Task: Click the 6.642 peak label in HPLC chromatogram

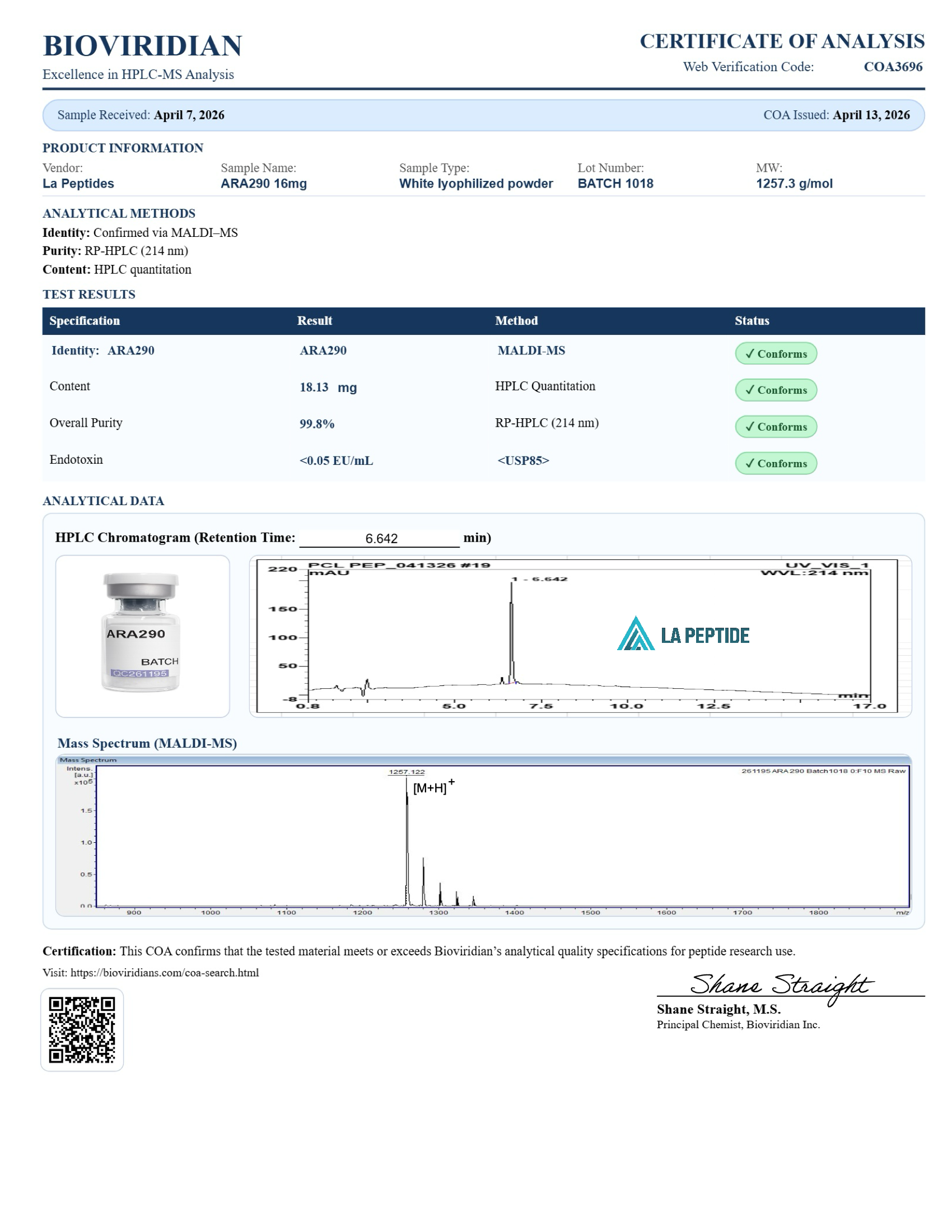Action: click(x=539, y=579)
